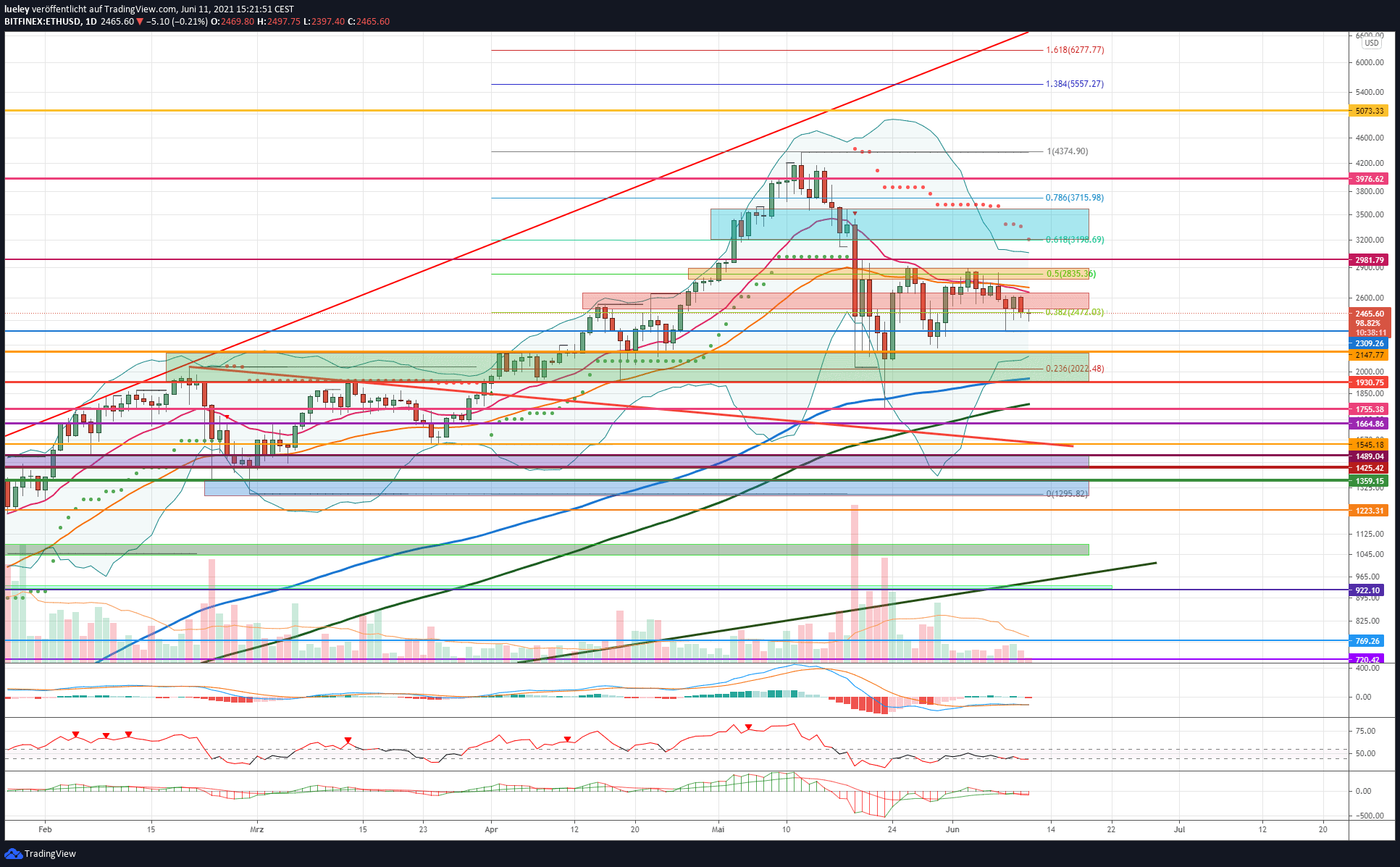The width and height of the screenshot is (1400, 867).
Task: Click the current price label 2465.60
Action: (x=1369, y=314)
